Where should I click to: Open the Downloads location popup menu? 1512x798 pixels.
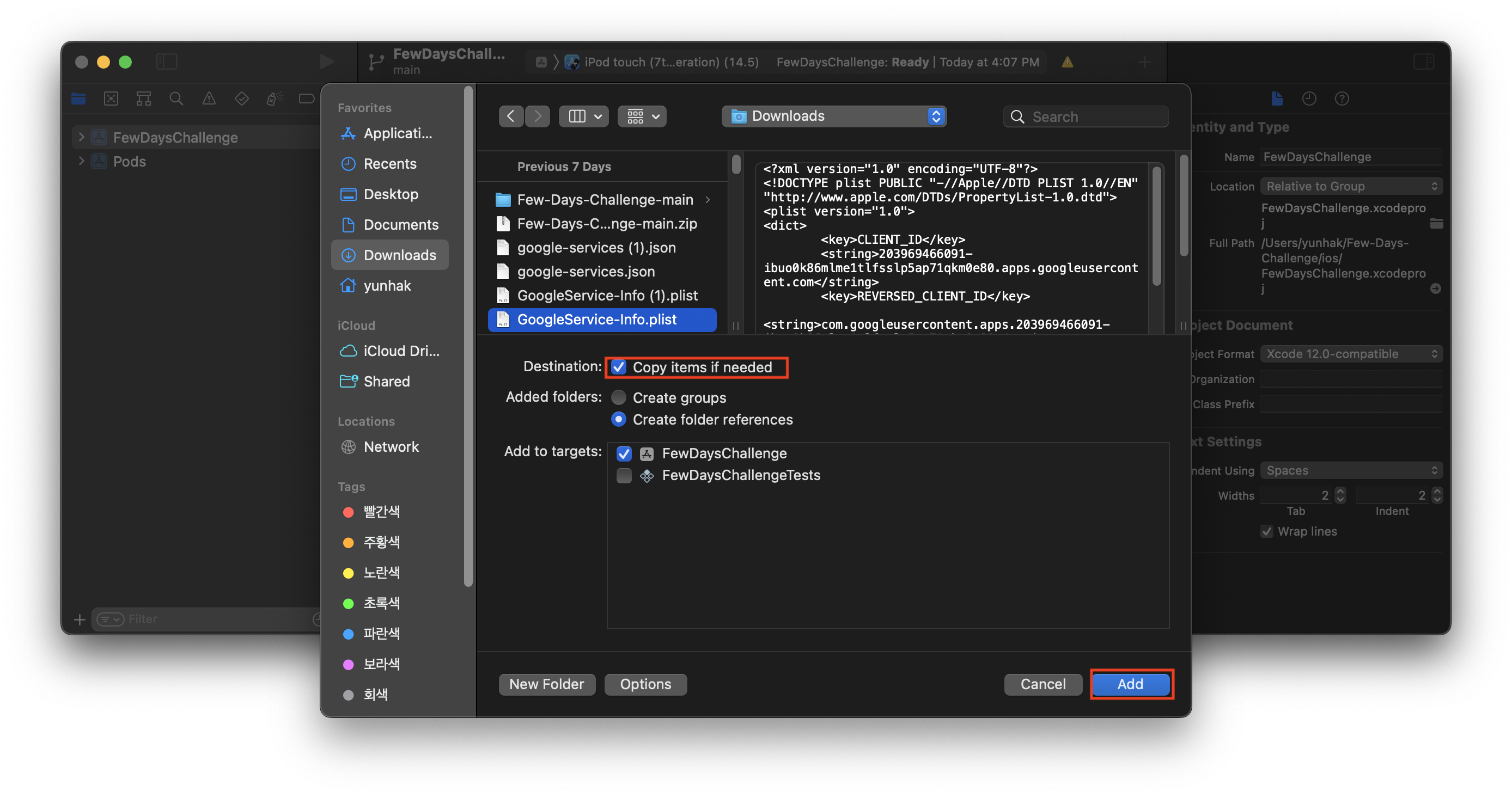pyautogui.click(x=833, y=116)
